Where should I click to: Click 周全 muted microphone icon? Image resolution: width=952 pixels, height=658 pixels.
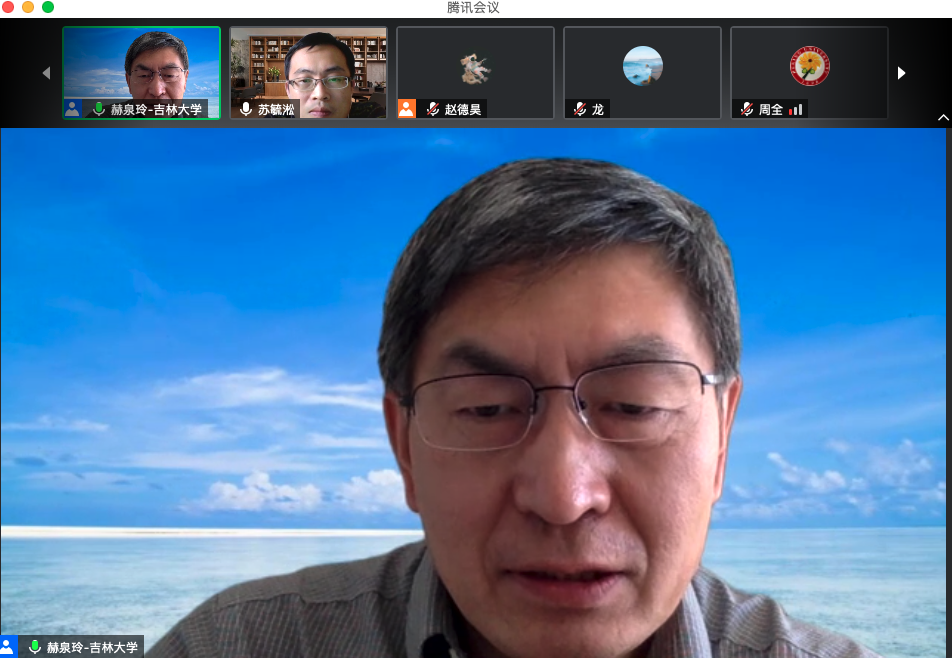click(747, 109)
